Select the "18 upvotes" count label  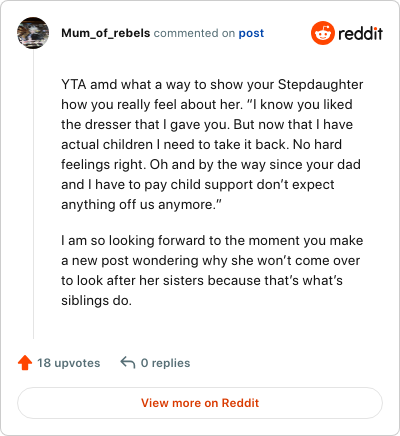(69, 363)
